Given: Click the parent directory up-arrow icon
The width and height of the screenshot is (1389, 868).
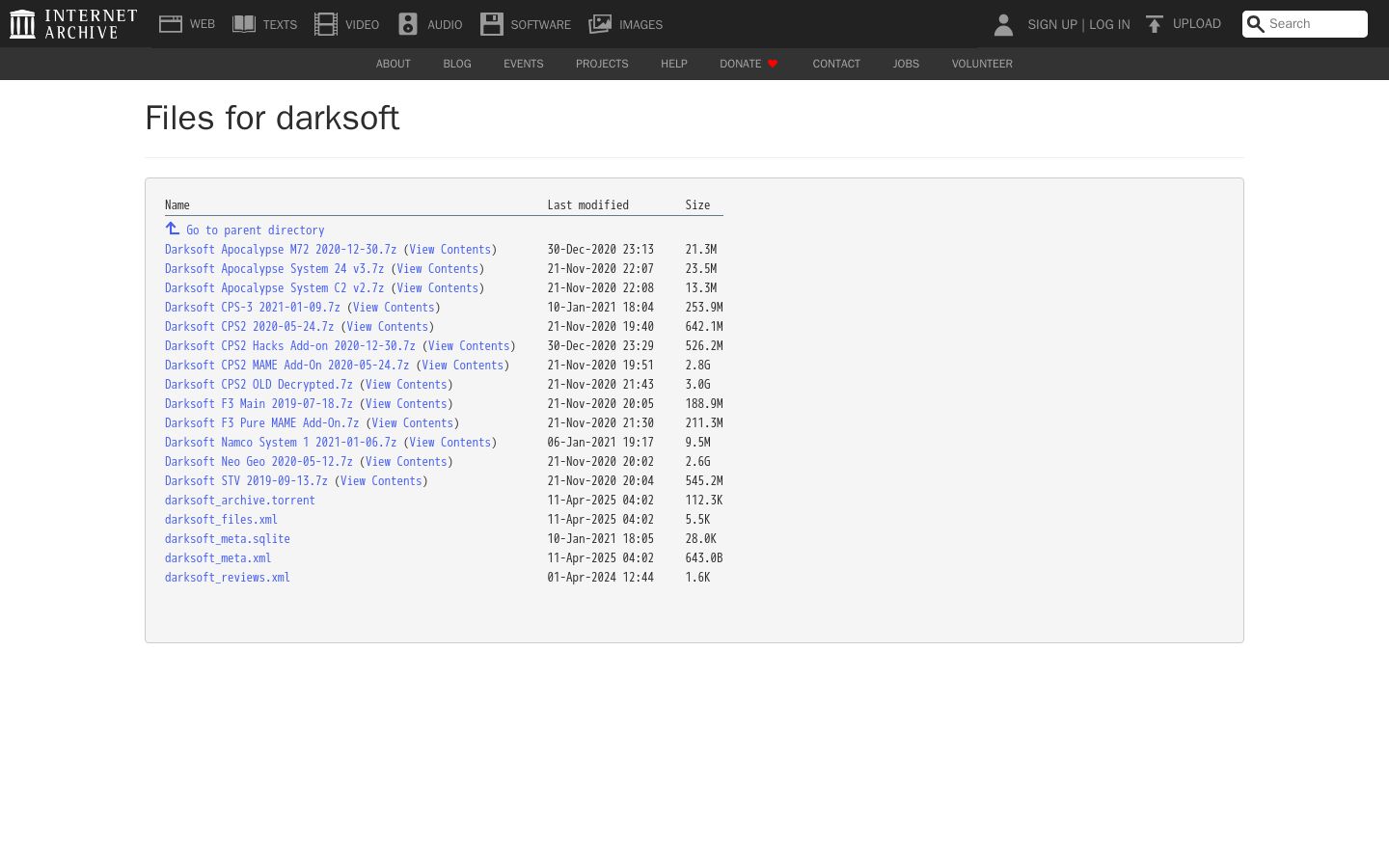Looking at the screenshot, I should (173, 229).
